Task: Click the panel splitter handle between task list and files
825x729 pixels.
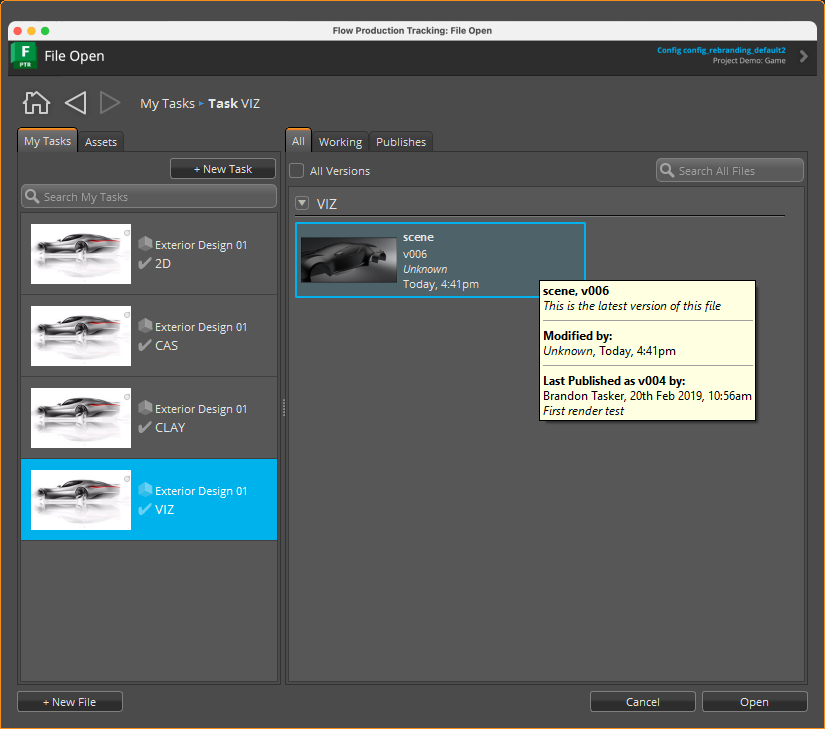Action: 284,408
